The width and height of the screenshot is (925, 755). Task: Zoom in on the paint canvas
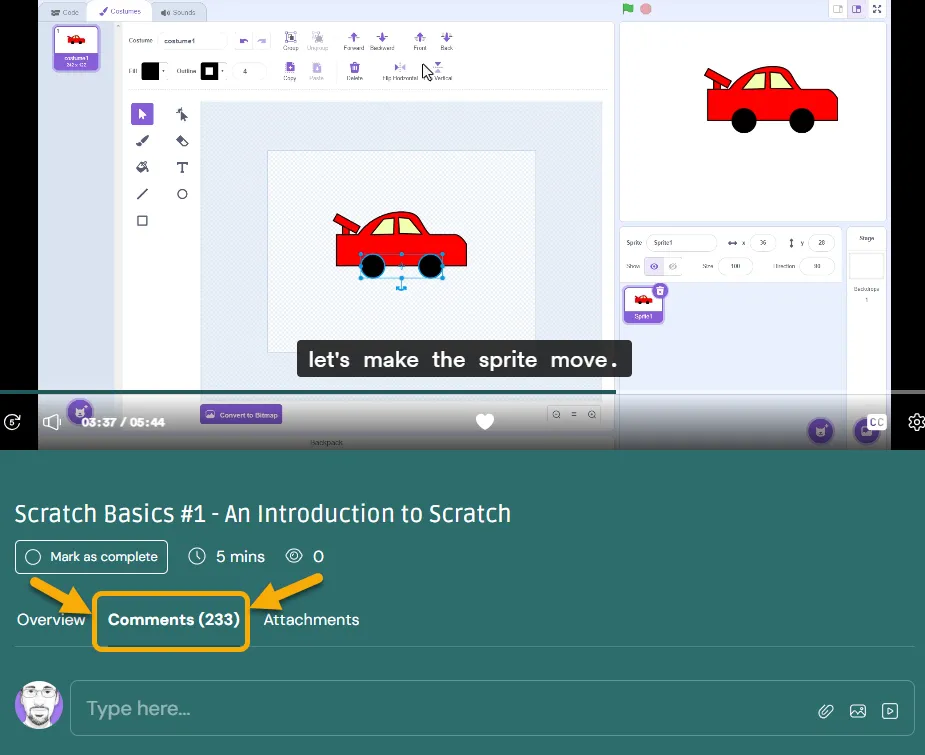pos(592,415)
